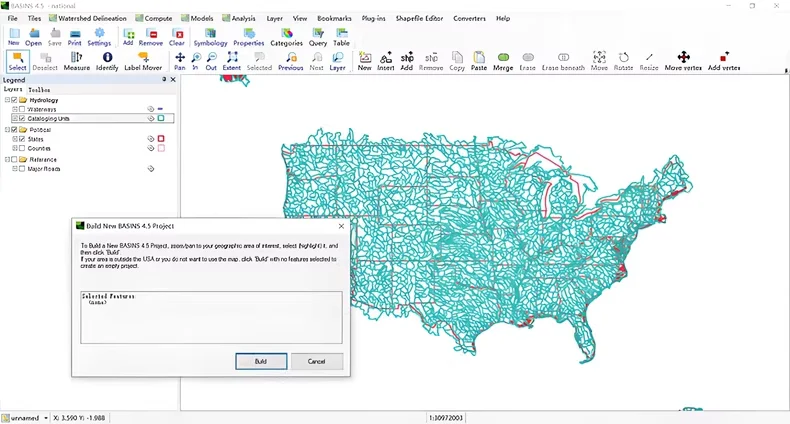This screenshot has height=424, width=790.
Task: Open the Symbology tool
Action: pyautogui.click(x=211, y=37)
